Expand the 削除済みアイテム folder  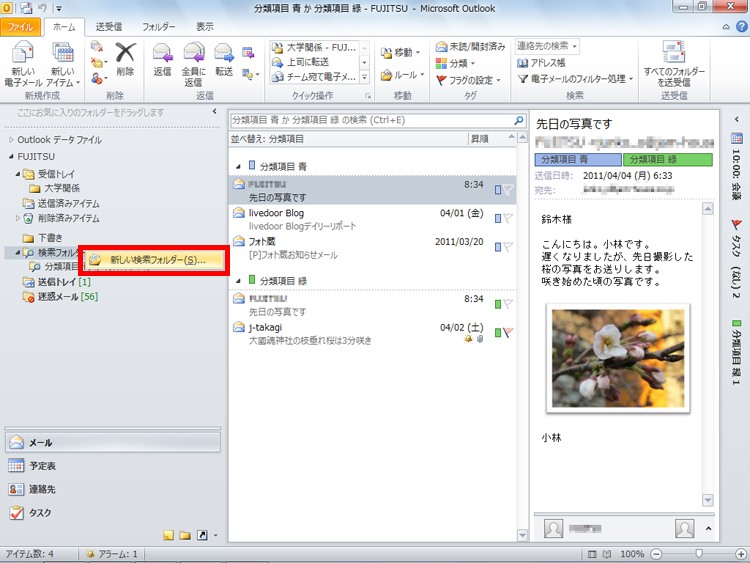(x=18, y=218)
